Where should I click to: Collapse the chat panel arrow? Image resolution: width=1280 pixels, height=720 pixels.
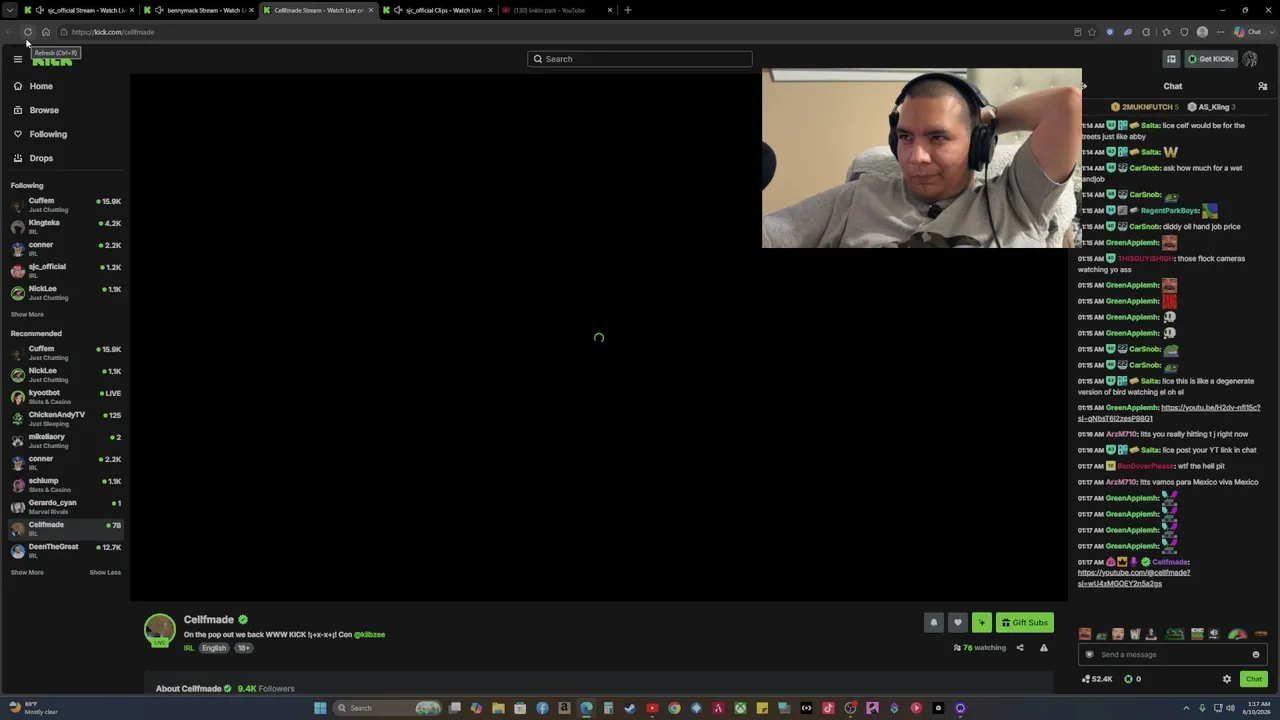(1083, 86)
